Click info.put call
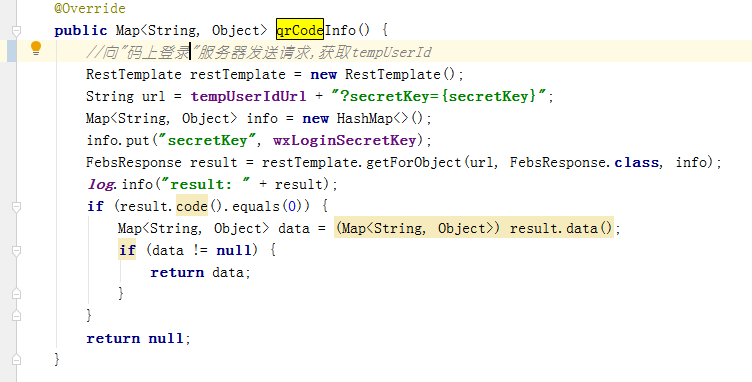Viewport: 752px width, 382px height. pyautogui.click(x=118, y=140)
